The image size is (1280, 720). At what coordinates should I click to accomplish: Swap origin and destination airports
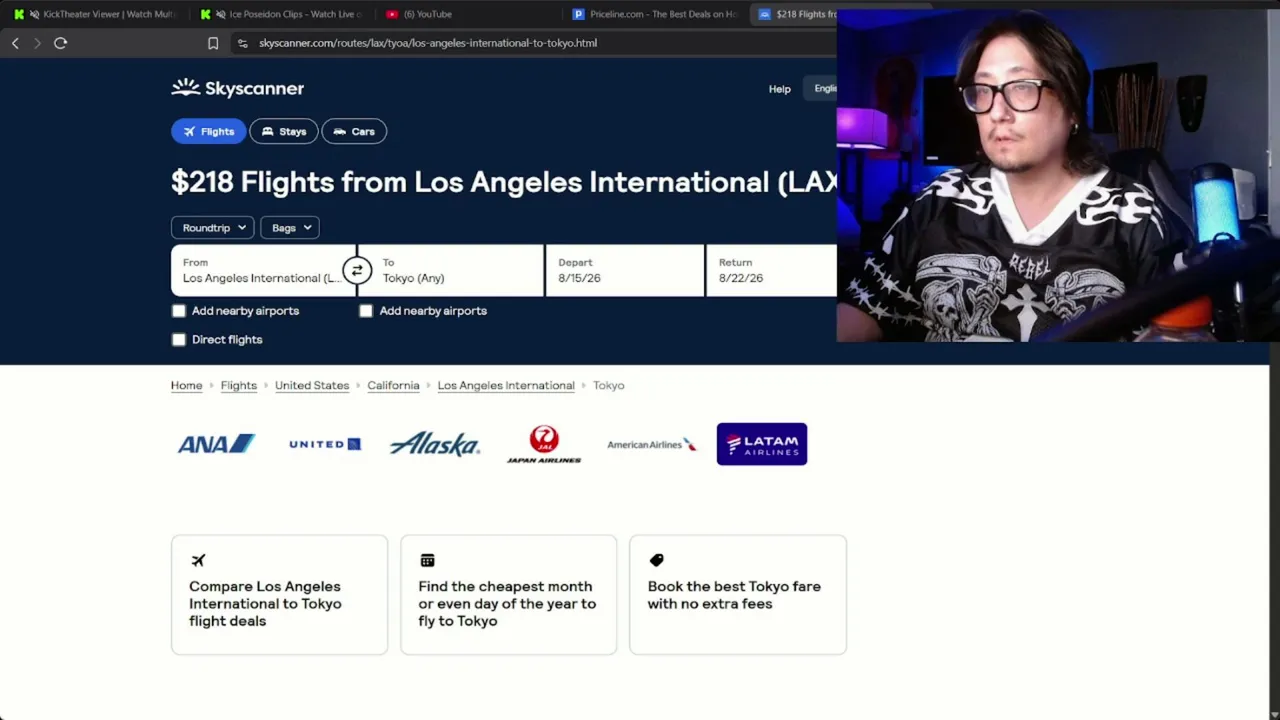(357, 270)
